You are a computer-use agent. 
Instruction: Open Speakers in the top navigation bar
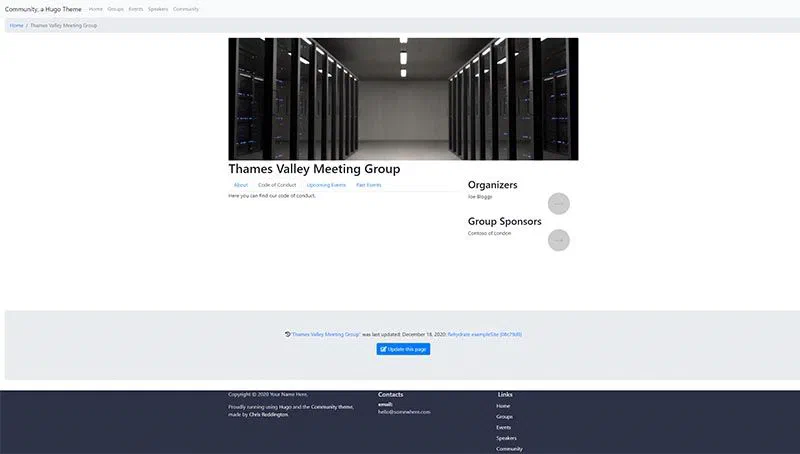(158, 9)
